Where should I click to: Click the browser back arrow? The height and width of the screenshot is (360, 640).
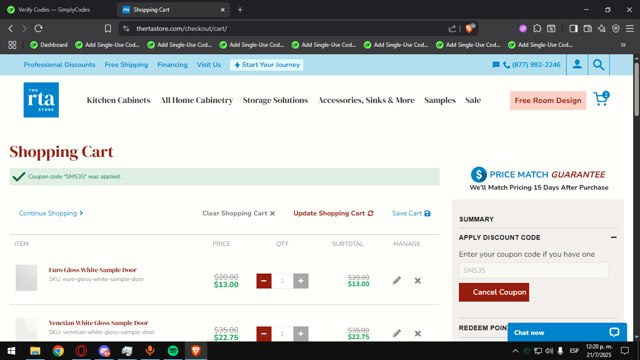point(11,29)
